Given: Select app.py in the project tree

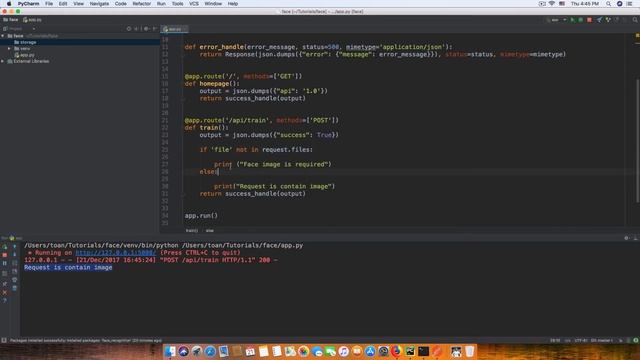Looking at the screenshot, I should click(24, 55).
